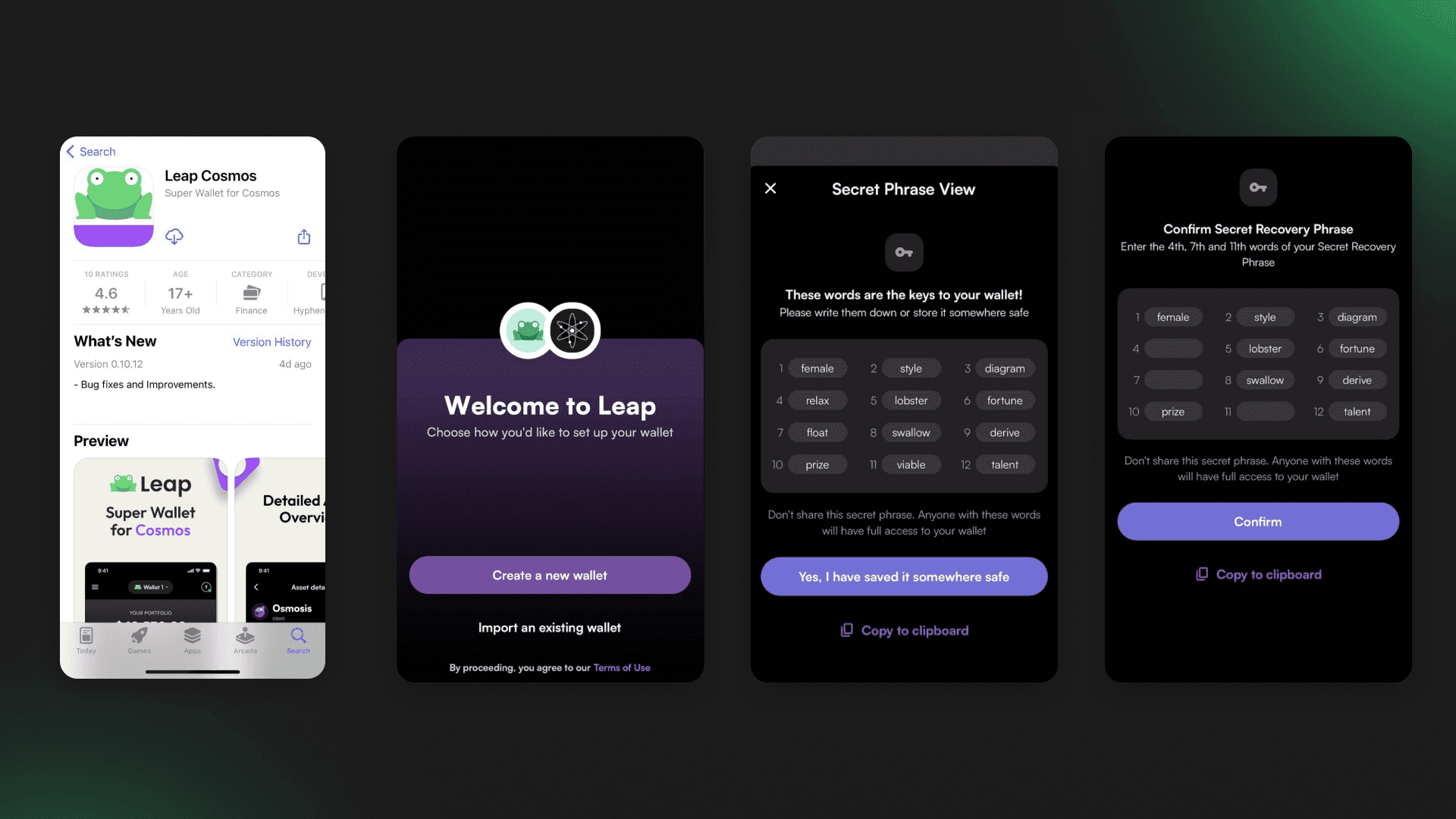Viewport: 1456px width, 819px height.
Task: Select Import an existing wallet option
Action: tap(548, 627)
